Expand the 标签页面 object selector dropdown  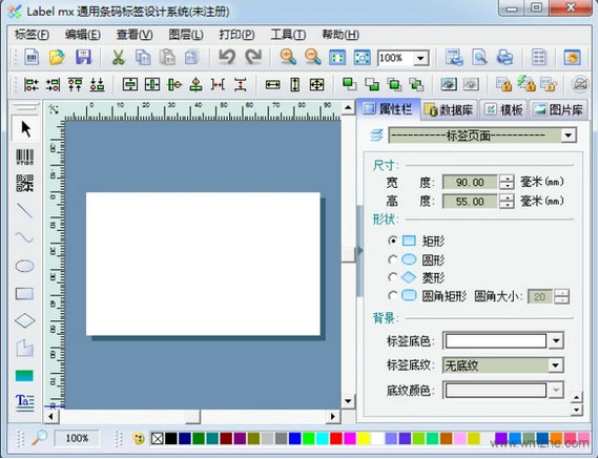point(568,135)
